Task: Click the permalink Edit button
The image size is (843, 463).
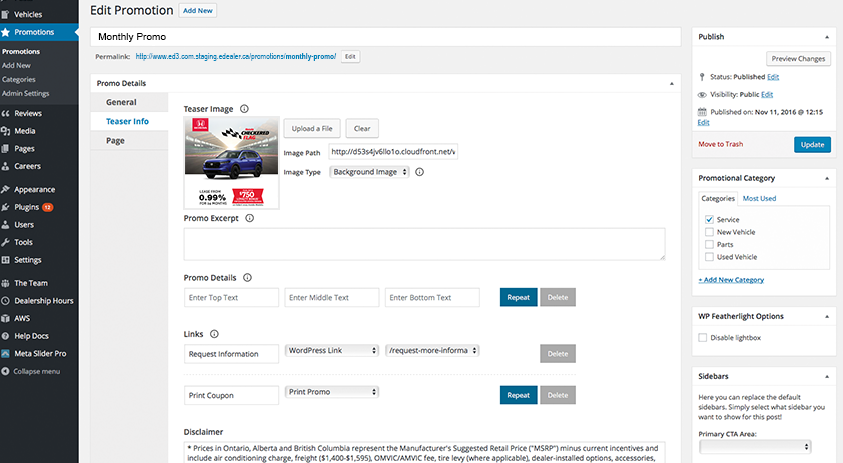Action: (x=350, y=56)
